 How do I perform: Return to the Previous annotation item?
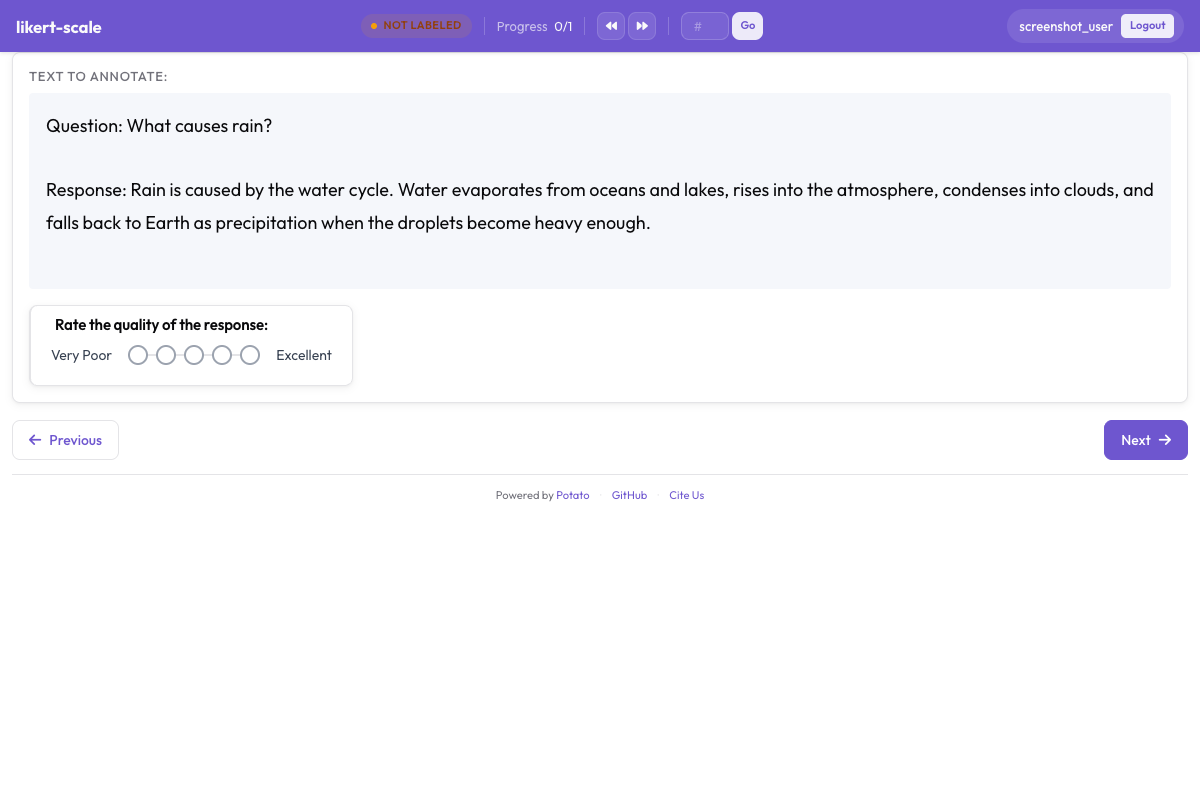[x=65, y=440]
